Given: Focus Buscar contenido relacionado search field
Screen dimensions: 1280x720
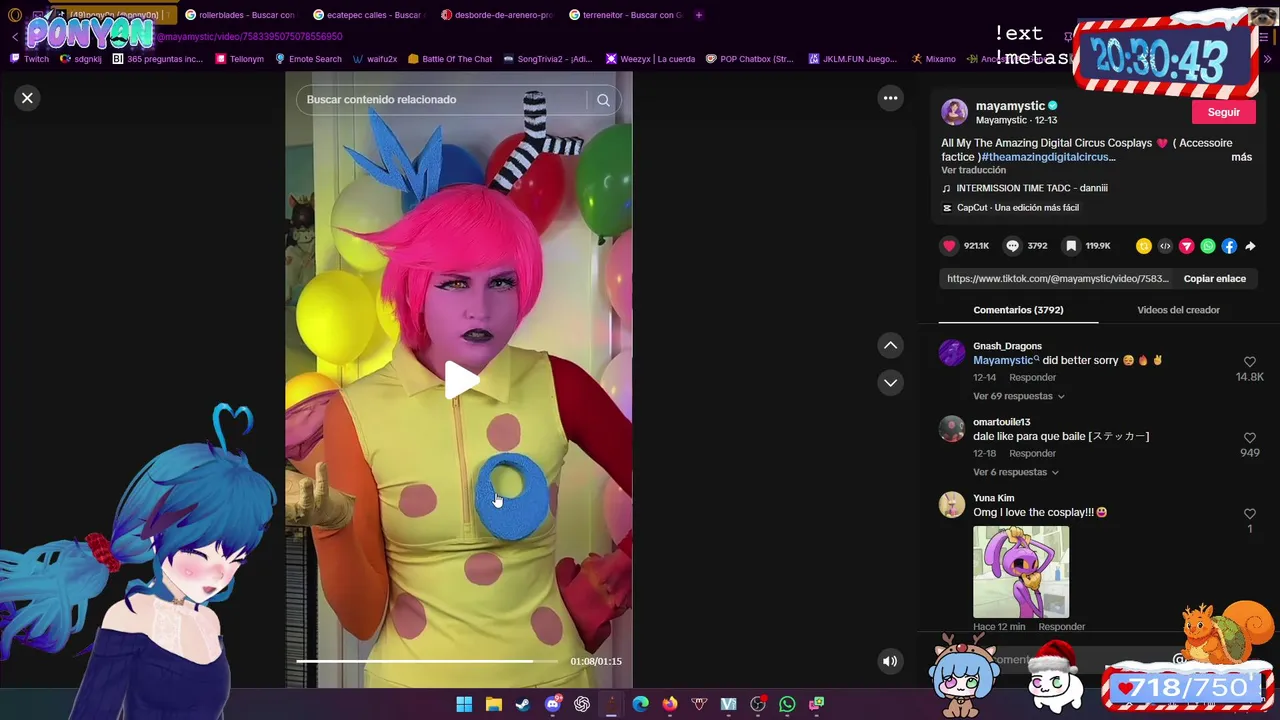Looking at the screenshot, I should tap(440, 100).
